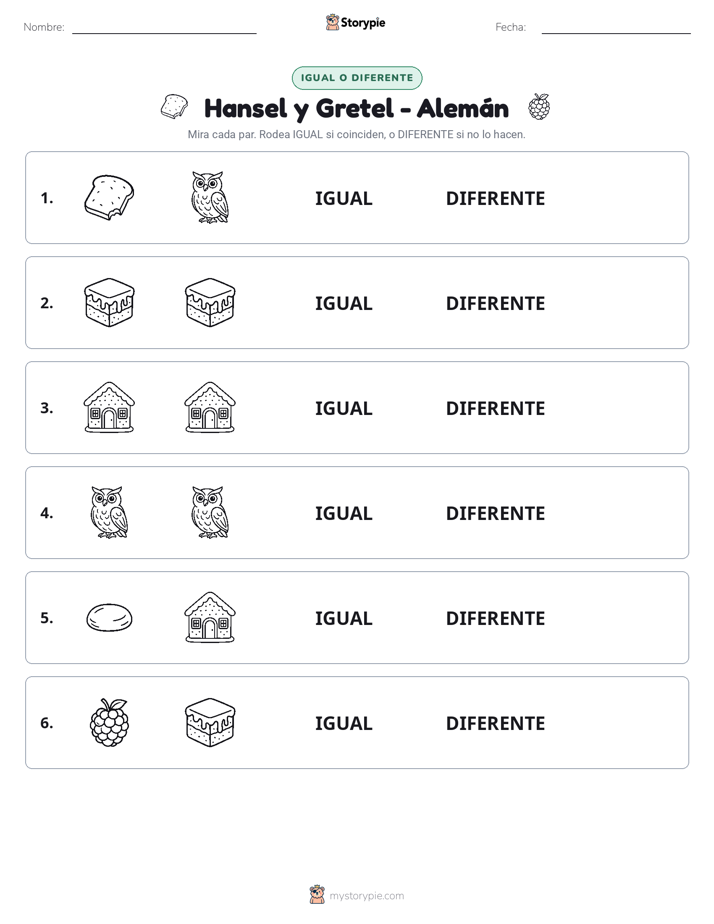Image resolution: width=714 pixels, height=924 pixels.
Task: Click the Storypie logo at the top
Action: (355, 22)
